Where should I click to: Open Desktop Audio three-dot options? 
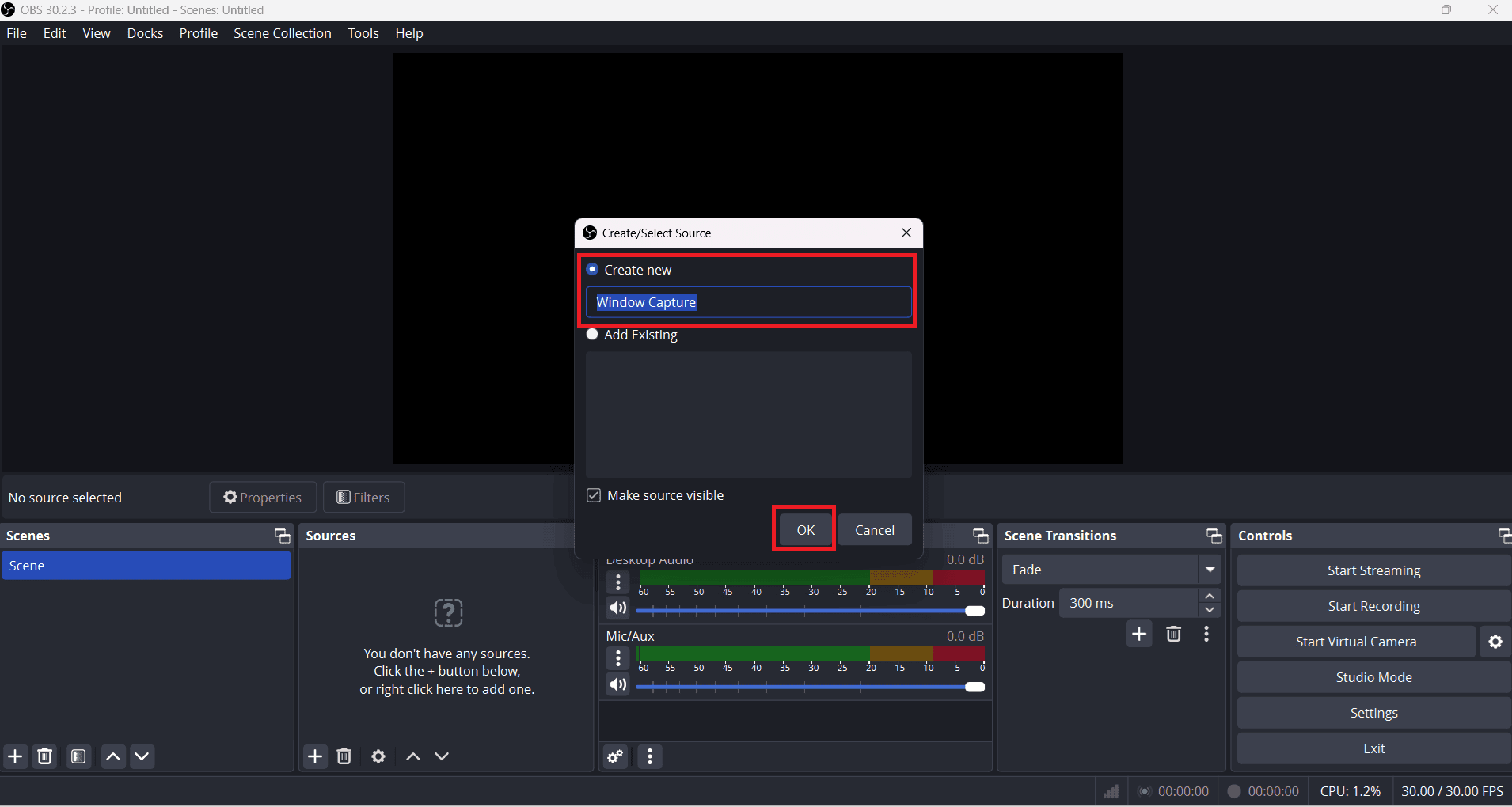618,582
